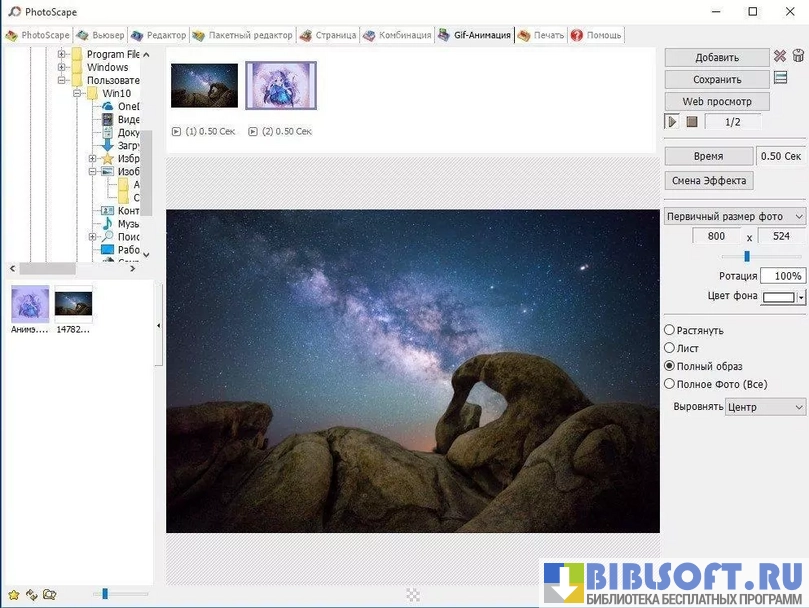Click the Добавить button
This screenshot has width=809, height=608.
point(716,58)
